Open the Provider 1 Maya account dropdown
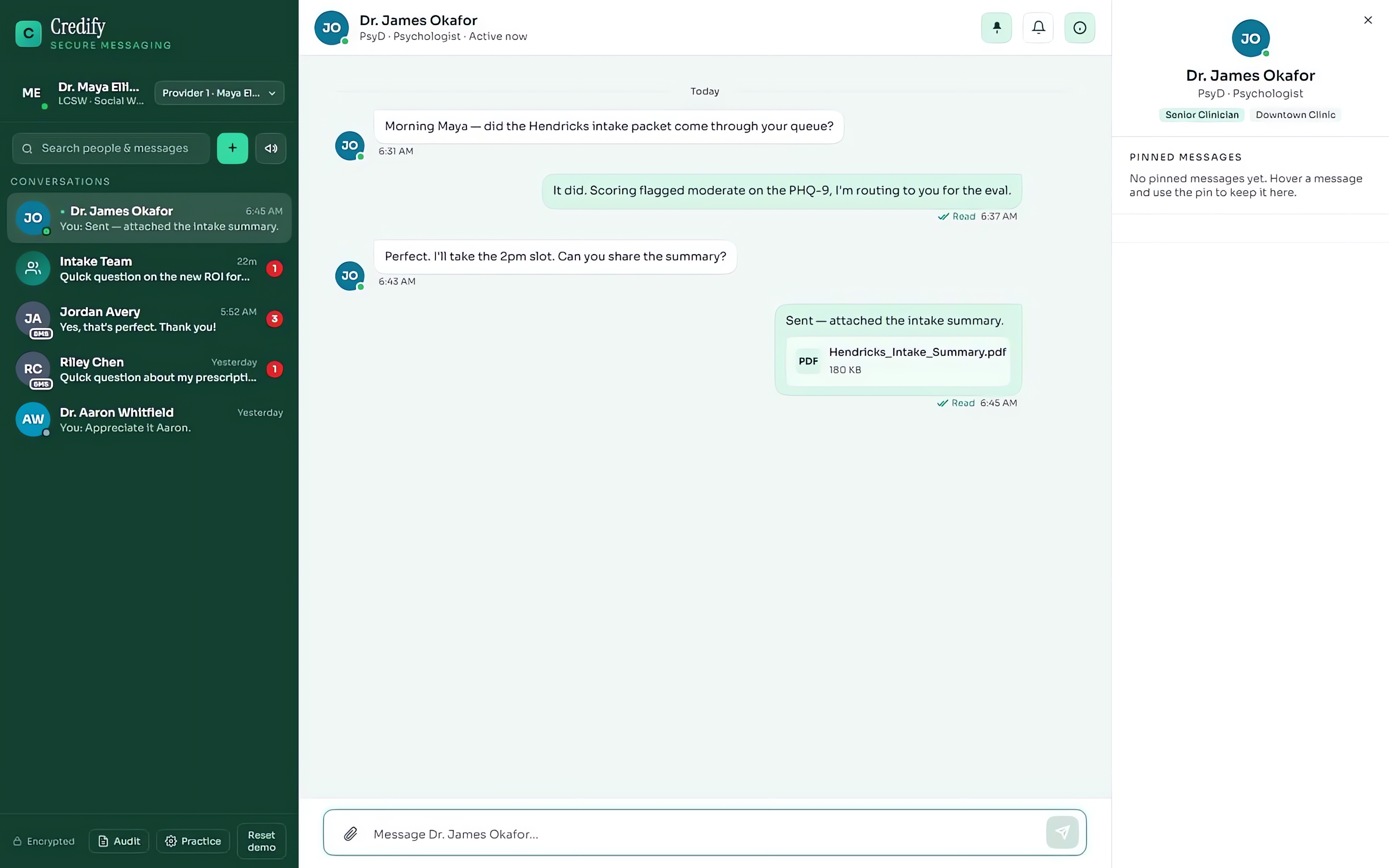This screenshot has width=1389, height=868. (x=219, y=93)
